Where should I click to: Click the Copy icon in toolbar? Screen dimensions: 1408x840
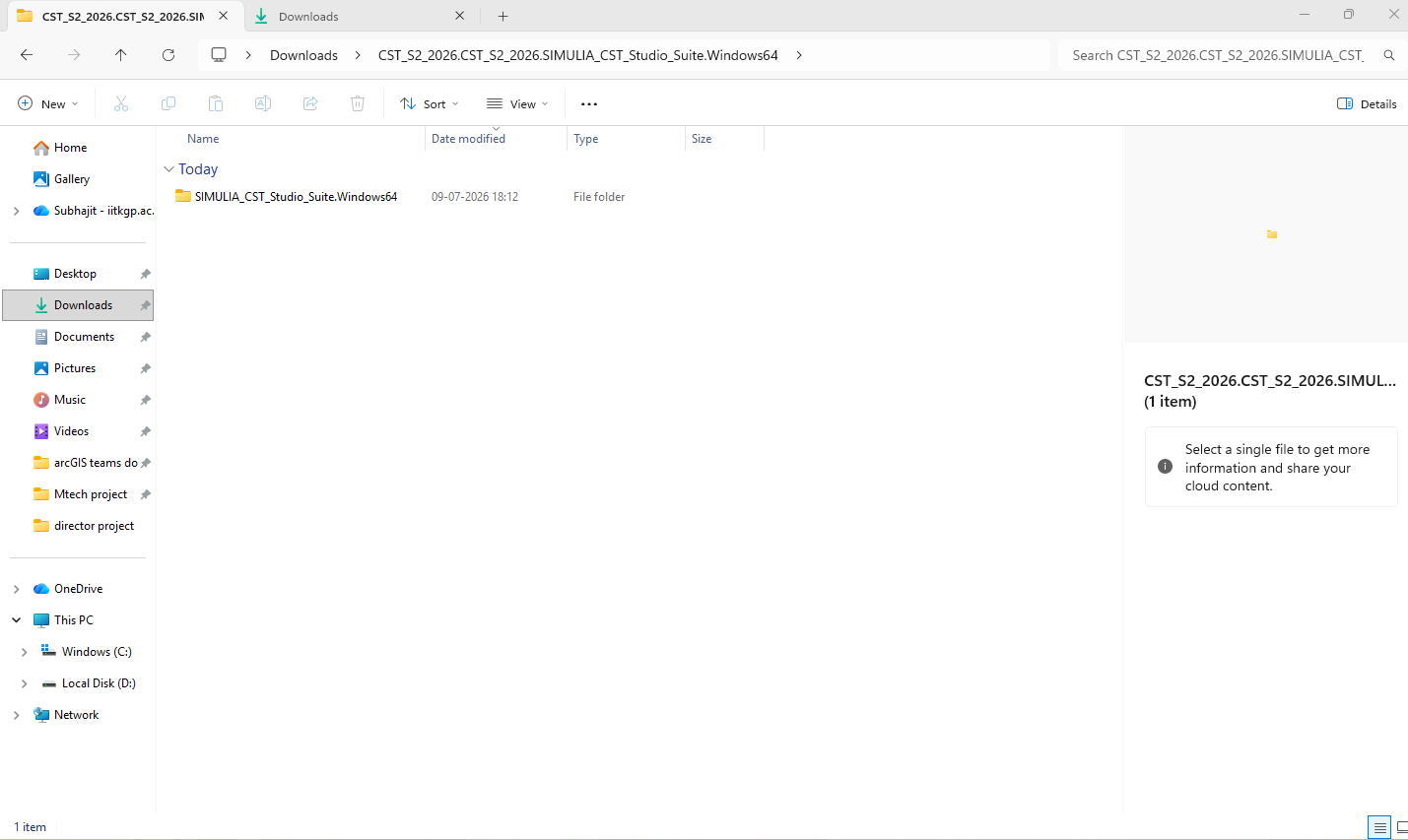(168, 103)
